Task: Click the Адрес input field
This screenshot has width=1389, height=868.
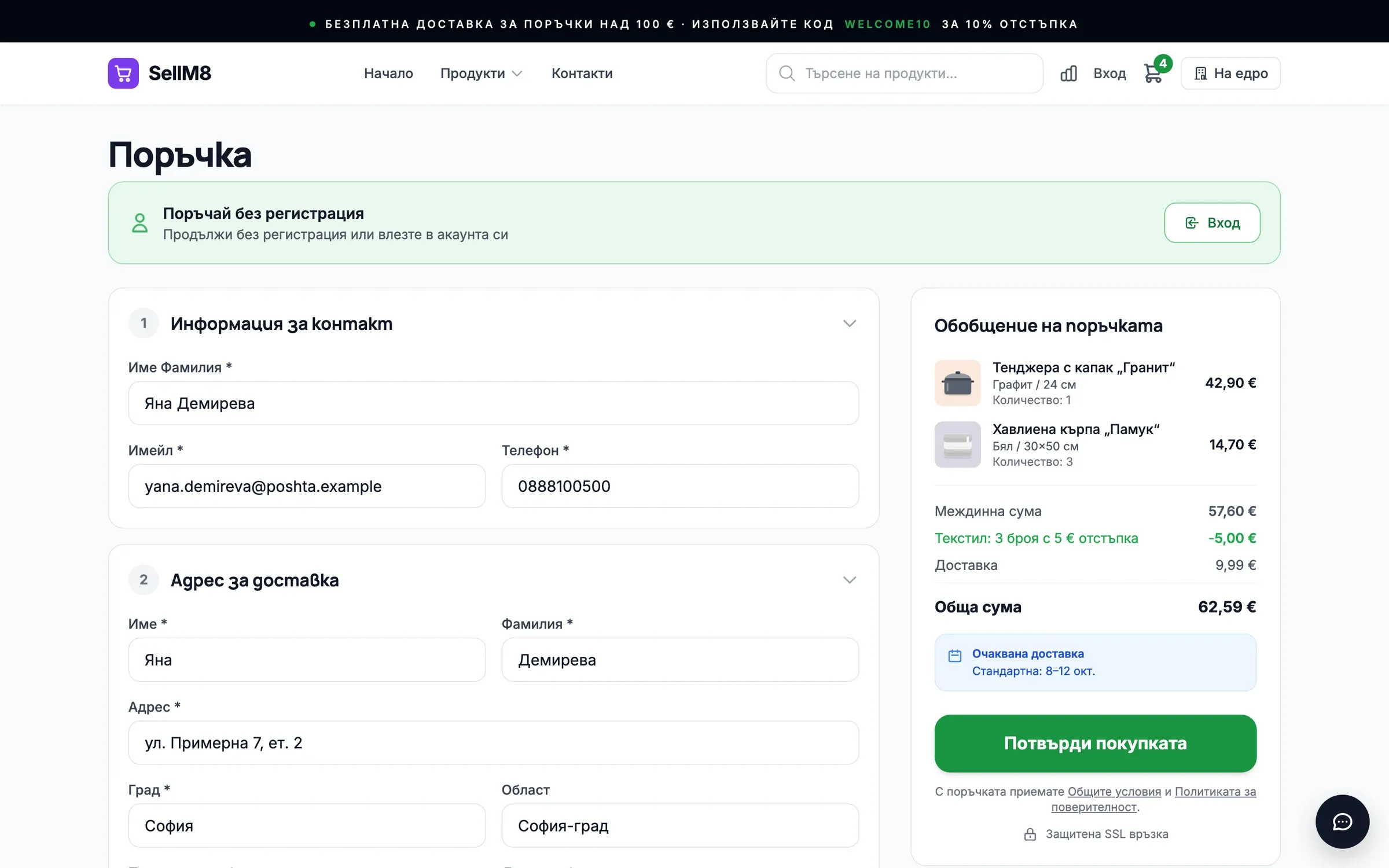Action: point(494,742)
